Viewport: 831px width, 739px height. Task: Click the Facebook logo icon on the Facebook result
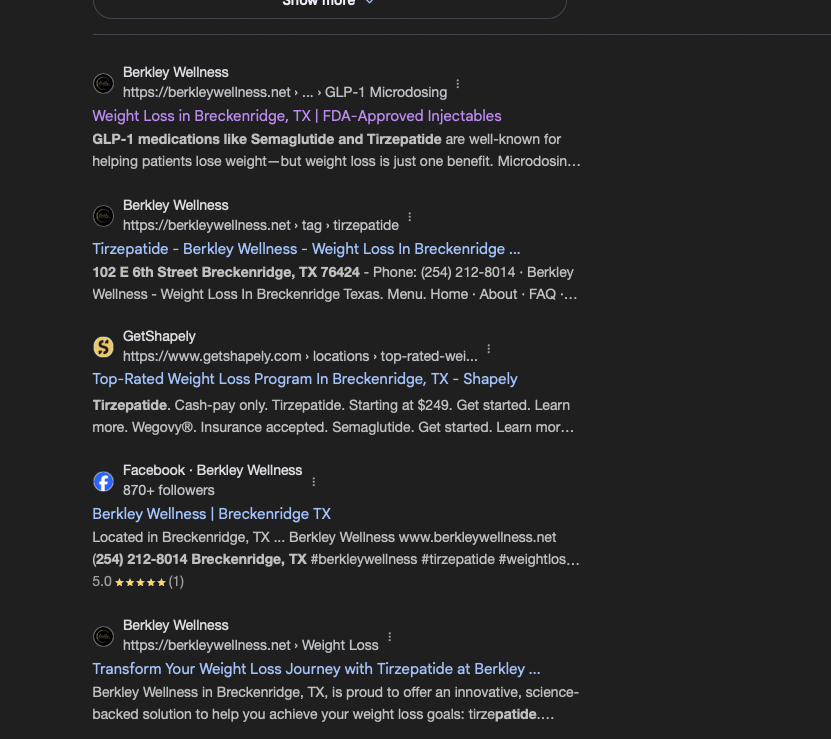click(x=103, y=481)
